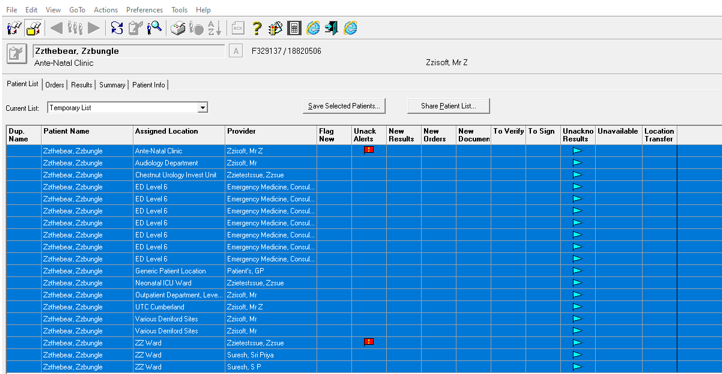Go to previous patient with left arrow
This screenshot has height=374, width=722.
[57, 29]
